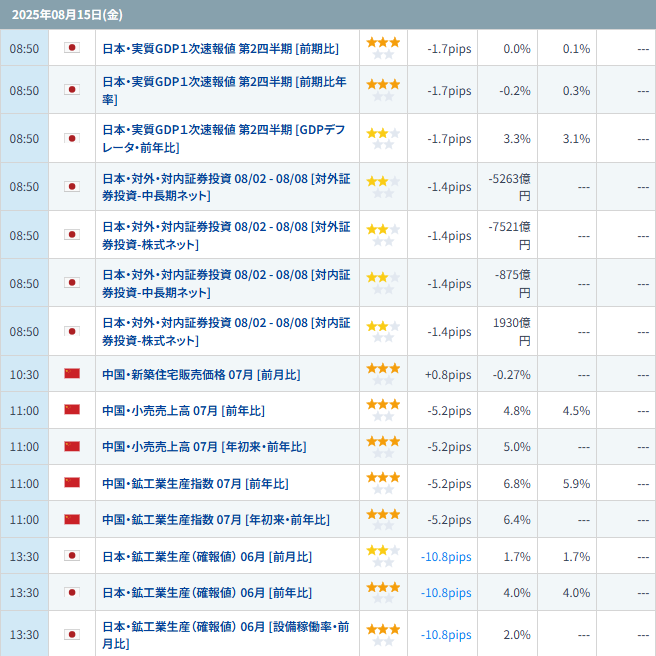Open 中国・小売売上高 07月 [年初来・前年比] link
The image size is (656, 656).
point(204,447)
